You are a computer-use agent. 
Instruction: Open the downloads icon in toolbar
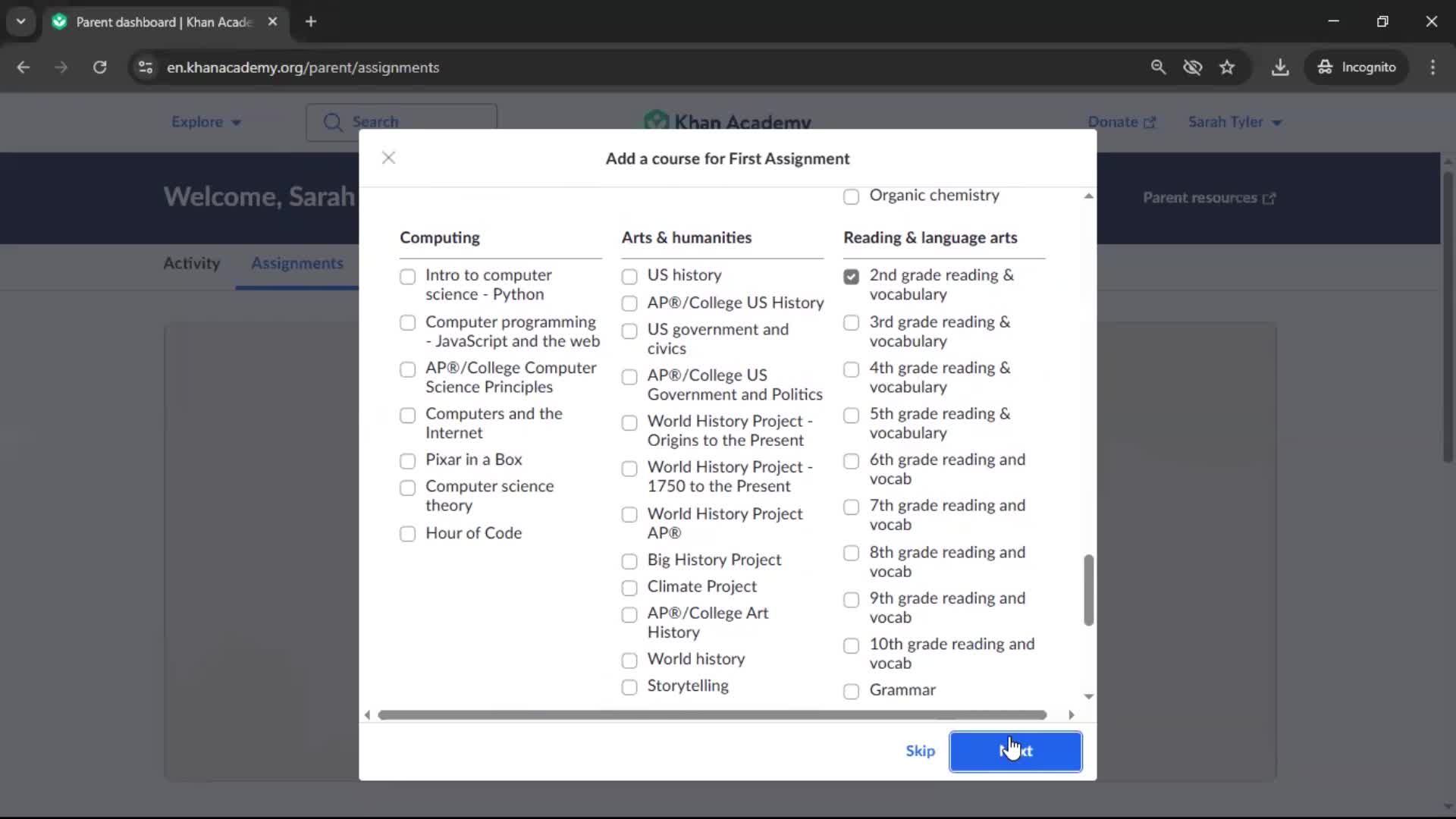pyautogui.click(x=1280, y=67)
